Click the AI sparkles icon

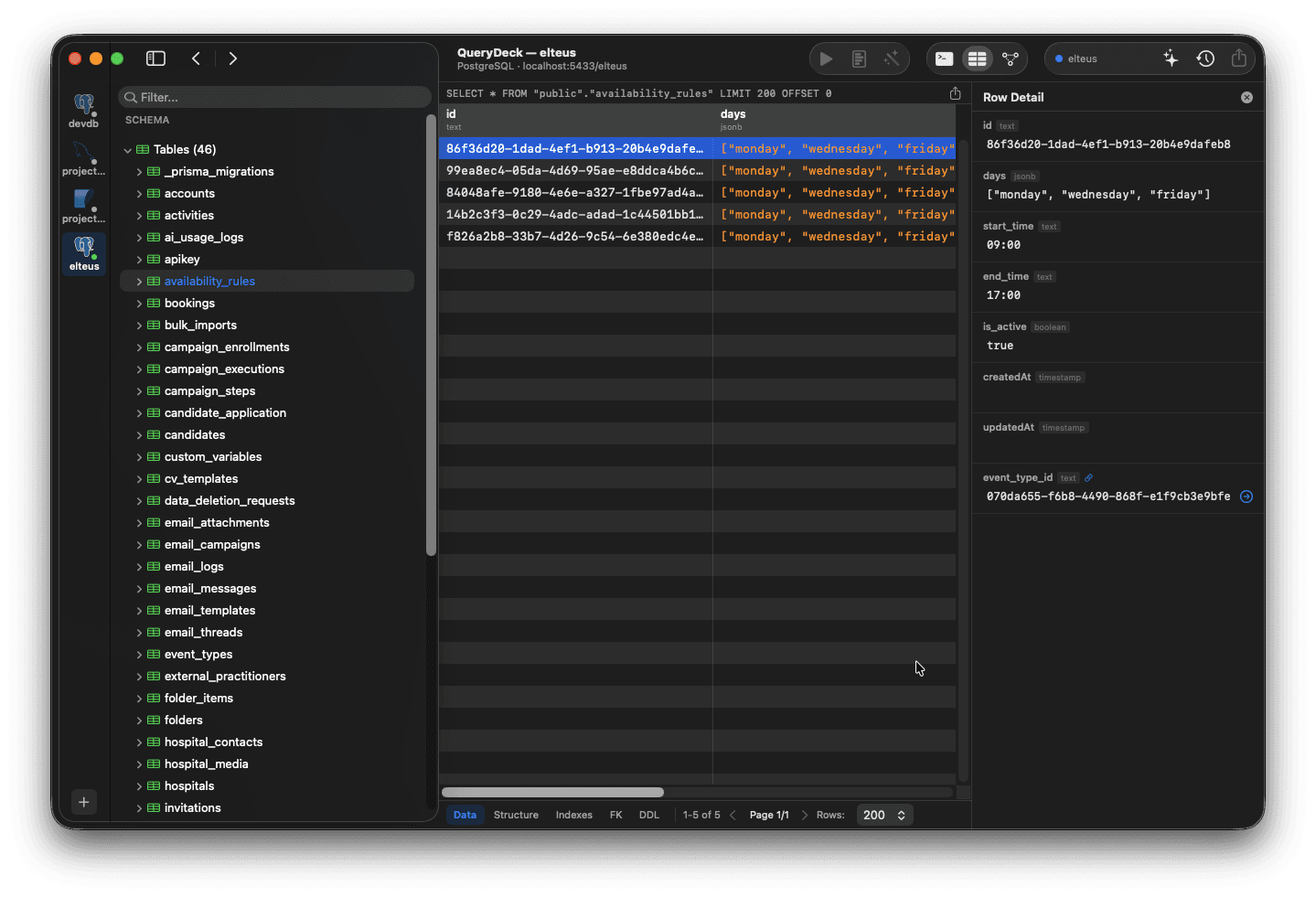(1171, 59)
